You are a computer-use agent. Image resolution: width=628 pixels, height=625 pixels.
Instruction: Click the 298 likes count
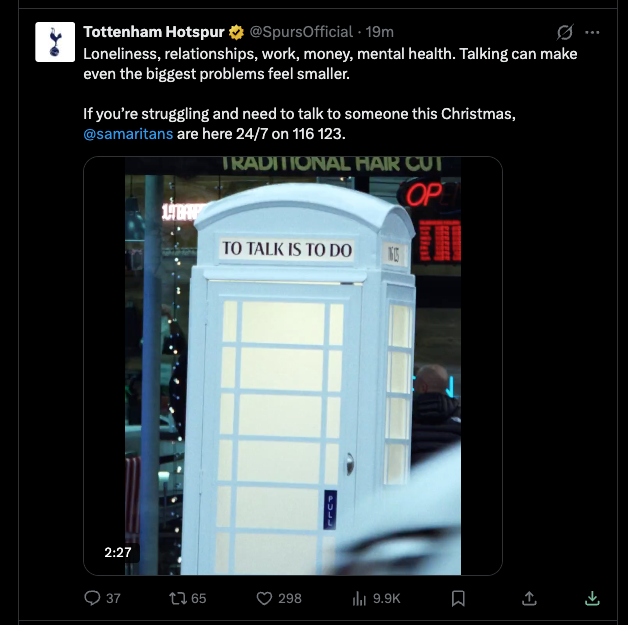(290, 599)
